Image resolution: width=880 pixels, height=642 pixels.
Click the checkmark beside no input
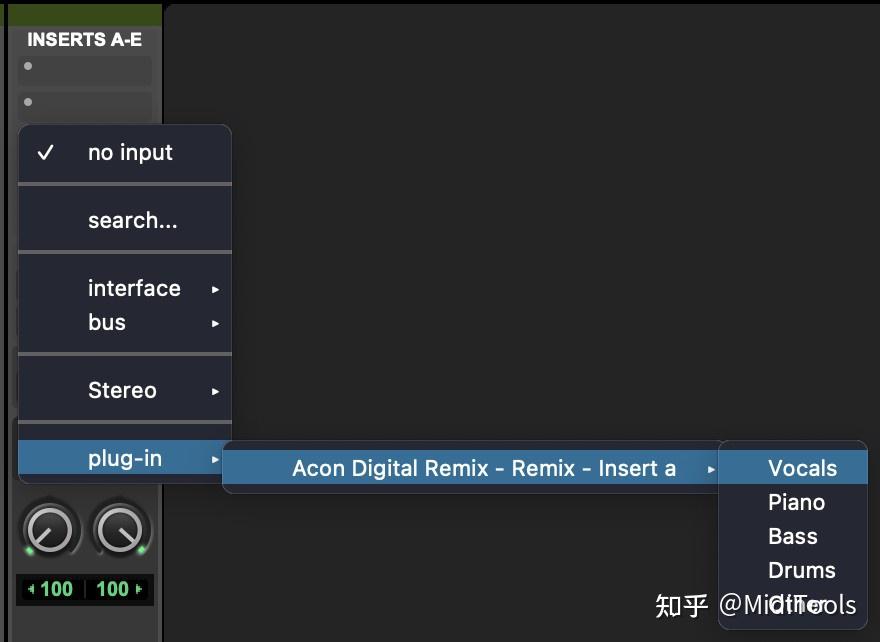pos(45,152)
